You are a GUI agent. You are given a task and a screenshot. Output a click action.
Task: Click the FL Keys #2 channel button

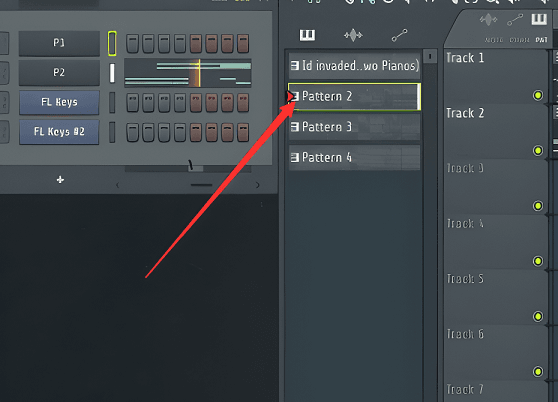pyautogui.click(x=59, y=132)
